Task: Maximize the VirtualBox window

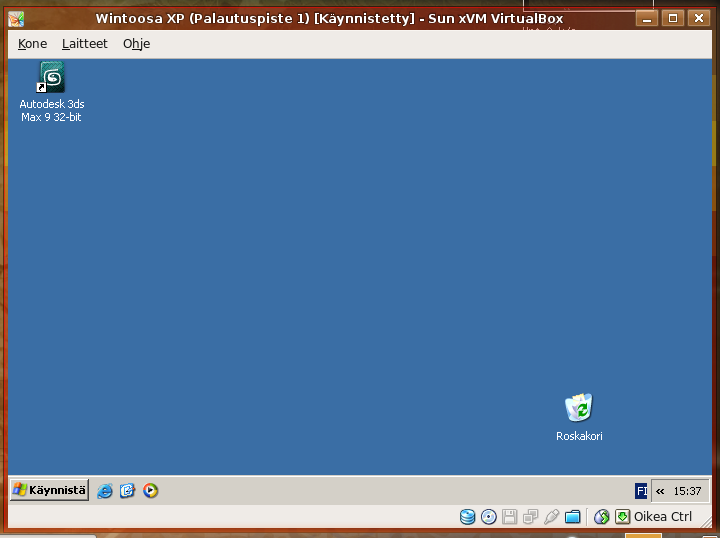Action: pos(673,18)
